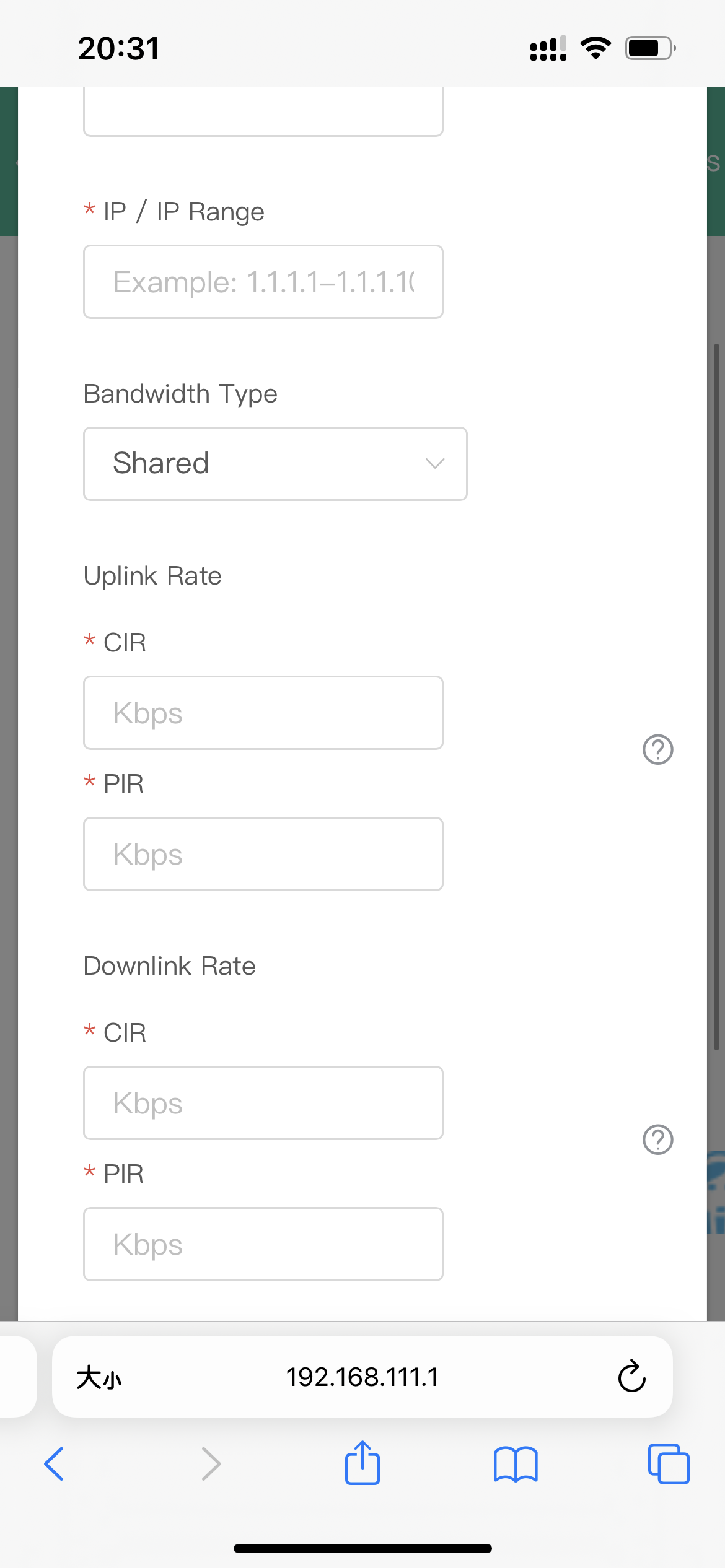The height and width of the screenshot is (1568, 725).
Task: Tap the Safari back arrow
Action: point(54,1464)
